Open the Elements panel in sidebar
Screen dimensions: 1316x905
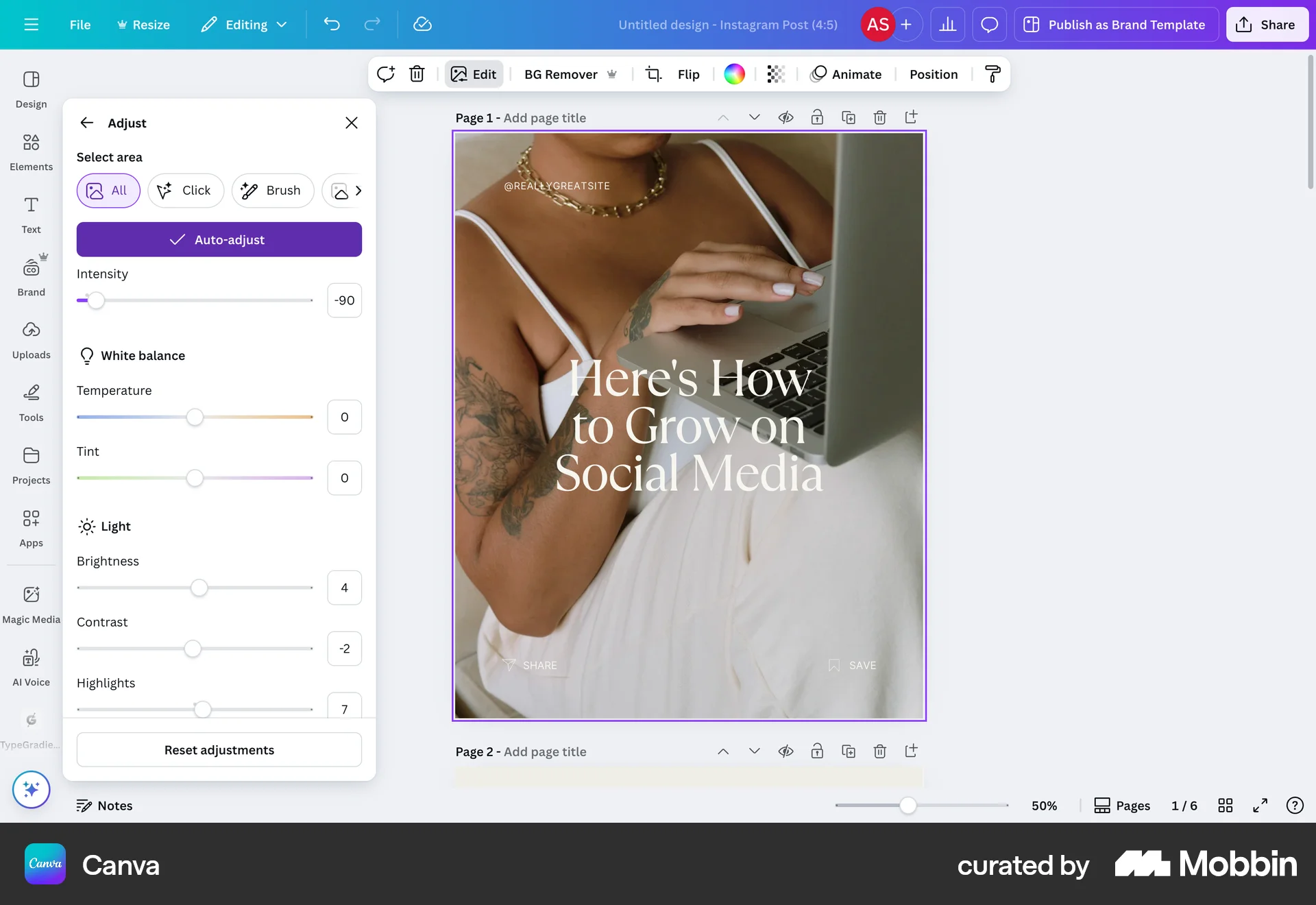[x=31, y=151]
